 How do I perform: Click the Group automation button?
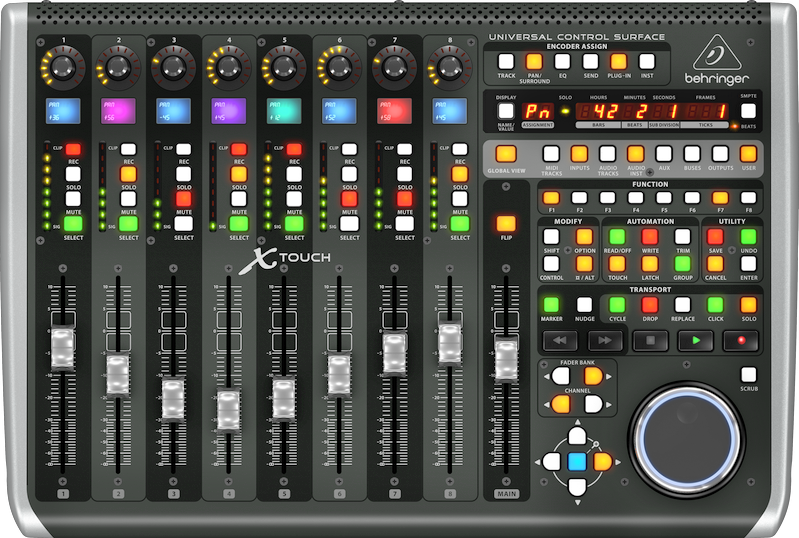(683, 264)
